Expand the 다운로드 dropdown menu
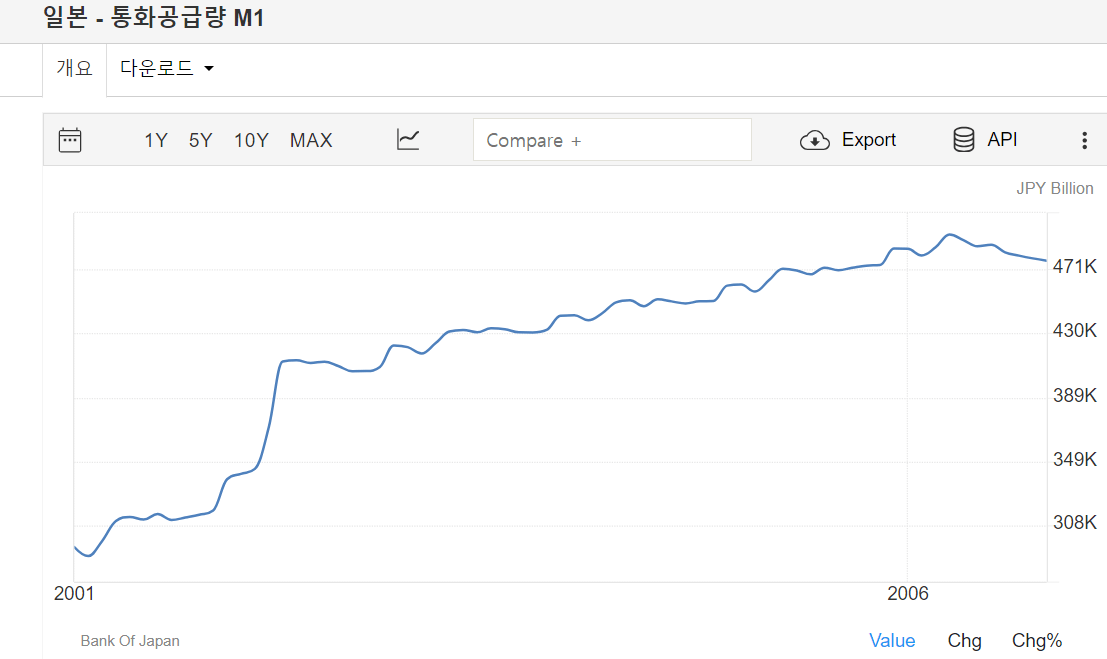1107x659 pixels. tap(157, 69)
